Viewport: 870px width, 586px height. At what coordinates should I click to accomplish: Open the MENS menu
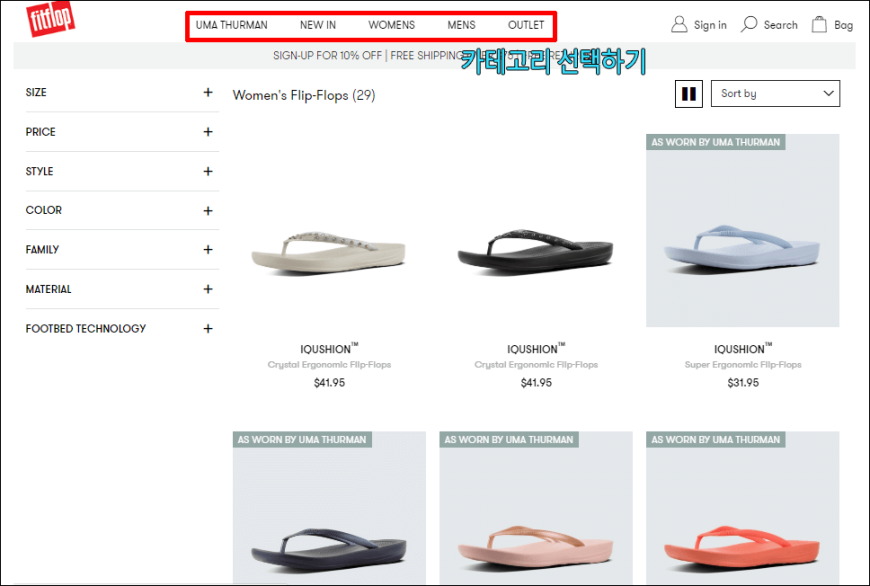click(462, 25)
